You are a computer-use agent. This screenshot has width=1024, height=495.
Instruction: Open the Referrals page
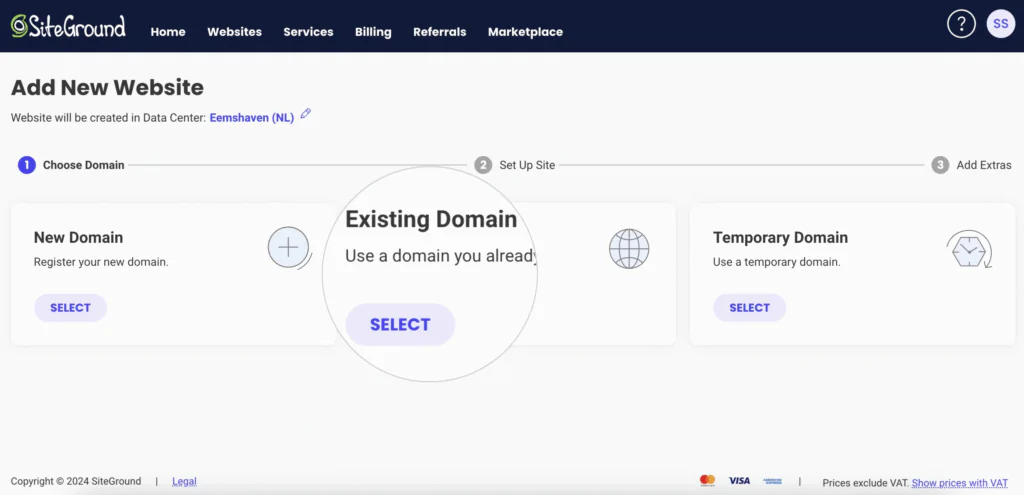pos(439,32)
